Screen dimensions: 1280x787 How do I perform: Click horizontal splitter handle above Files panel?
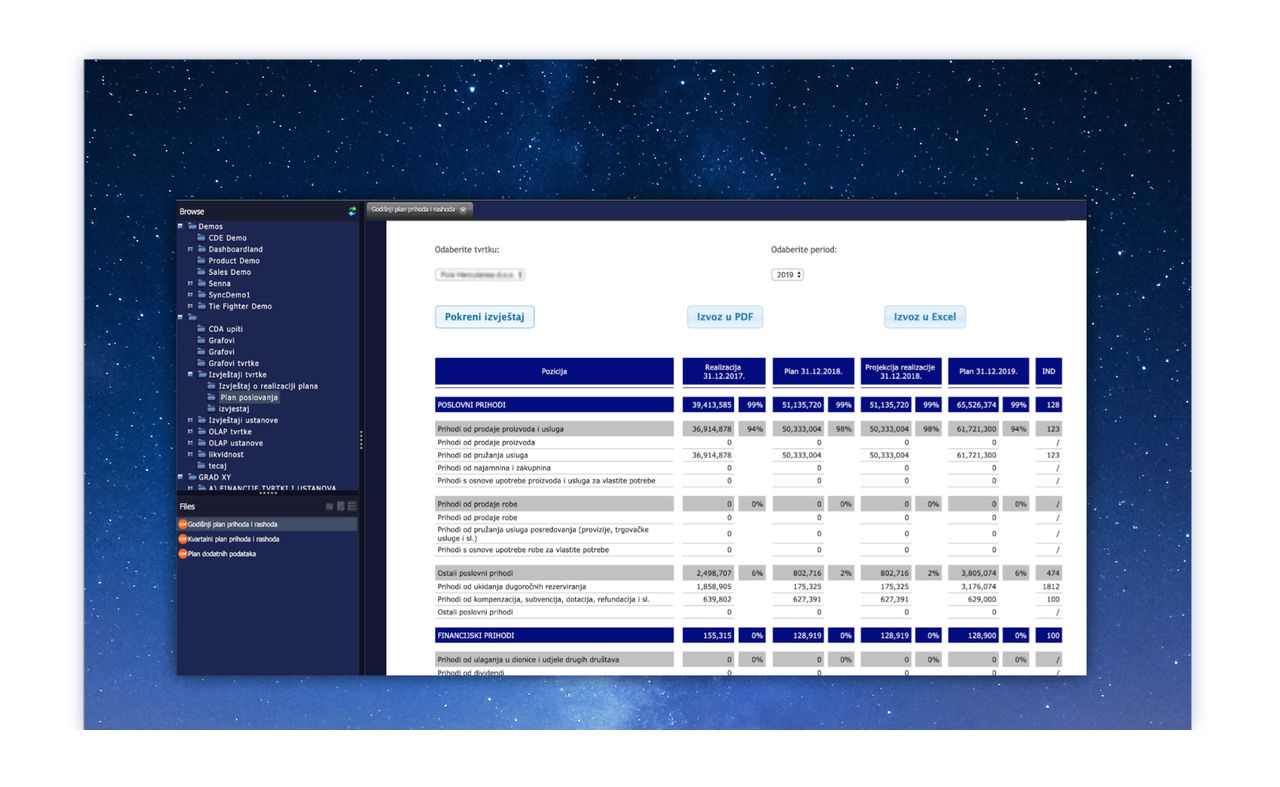267,493
